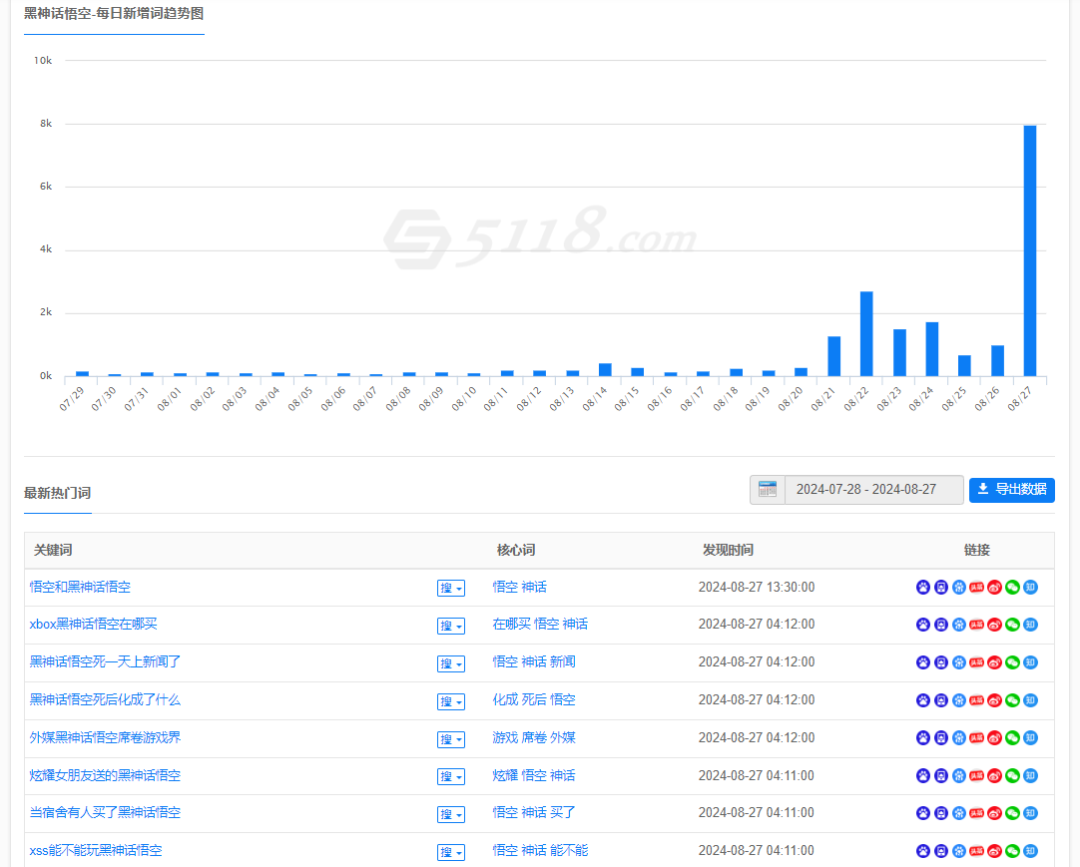
Task: Open keyword link xss能不能玩黑神话悟空
Action: [96, 850]
